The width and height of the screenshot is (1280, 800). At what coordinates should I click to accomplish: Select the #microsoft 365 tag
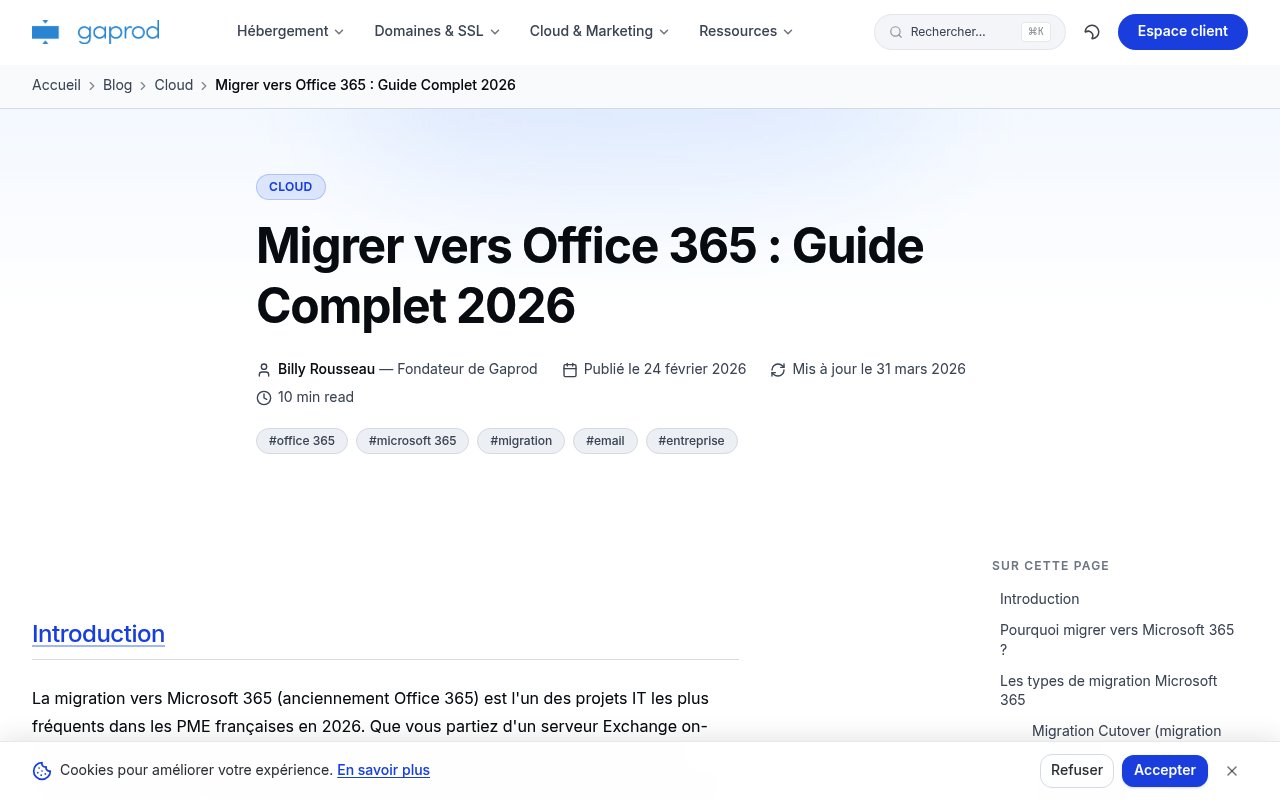coord(412,441)
